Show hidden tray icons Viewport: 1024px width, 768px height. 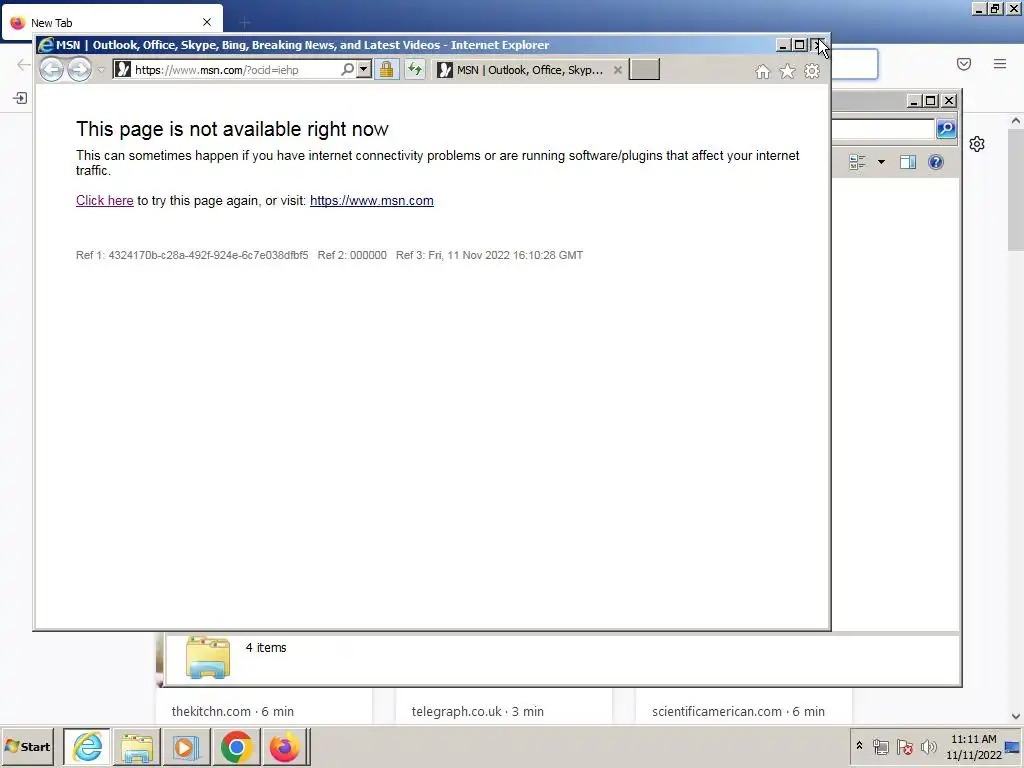pyautogui.click(x=859, y=746)
